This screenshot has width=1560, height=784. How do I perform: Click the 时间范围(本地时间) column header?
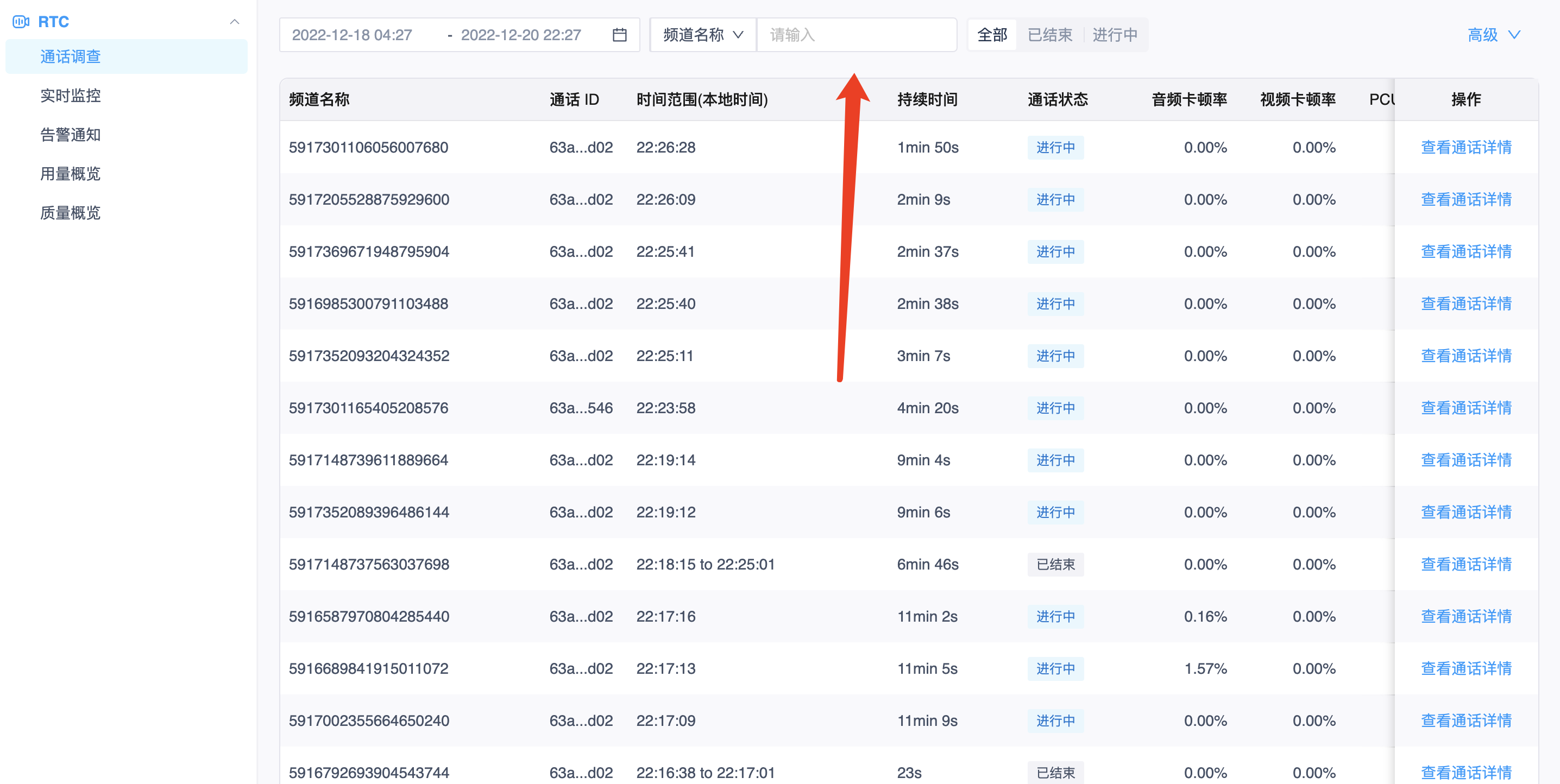pyautogui.click(x=702, y=99)
